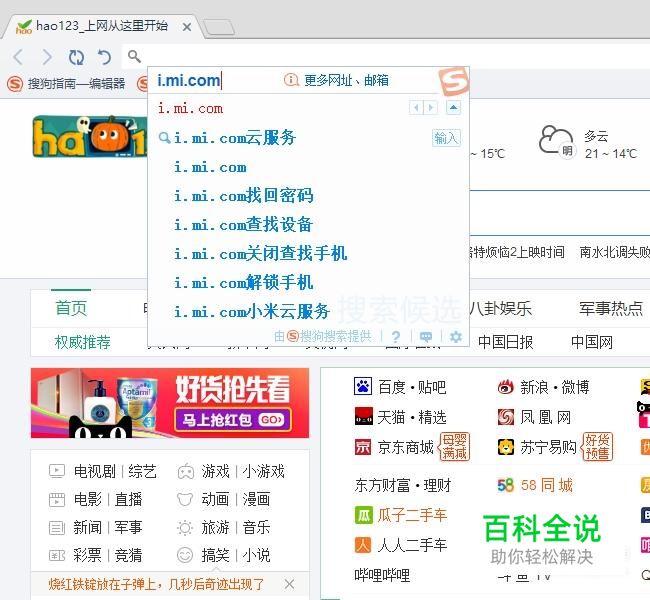The height and width of the screenshot is (600, 650).
Task: Switch to the 八卦娱乐 tab
Action: [x=500, y=309]
